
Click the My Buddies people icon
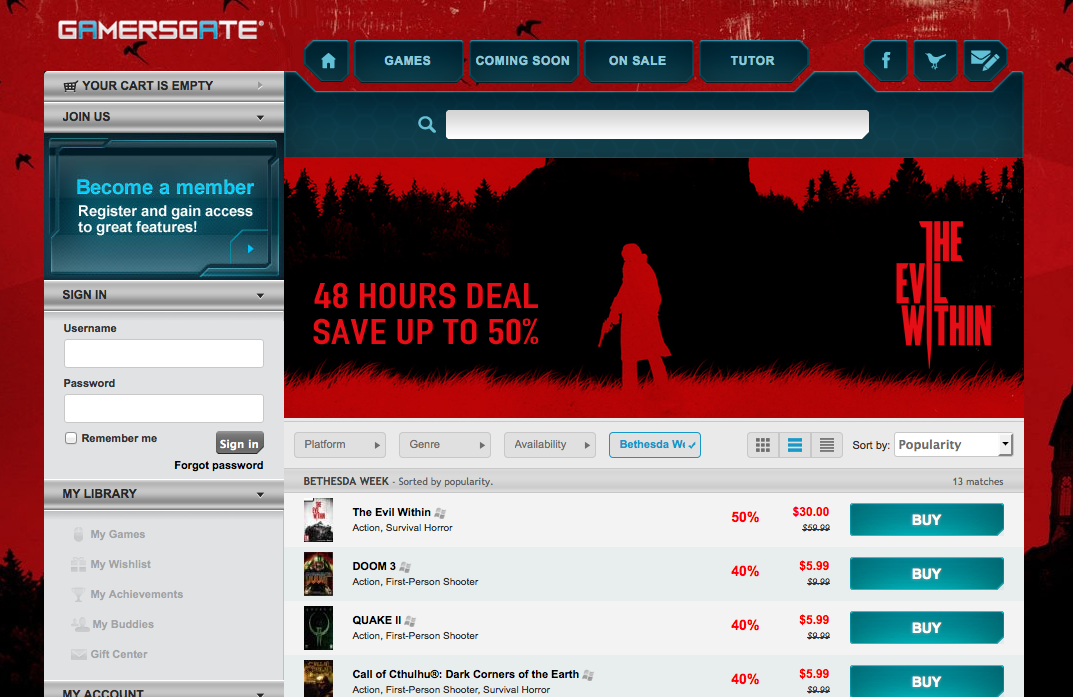(80, 624)
